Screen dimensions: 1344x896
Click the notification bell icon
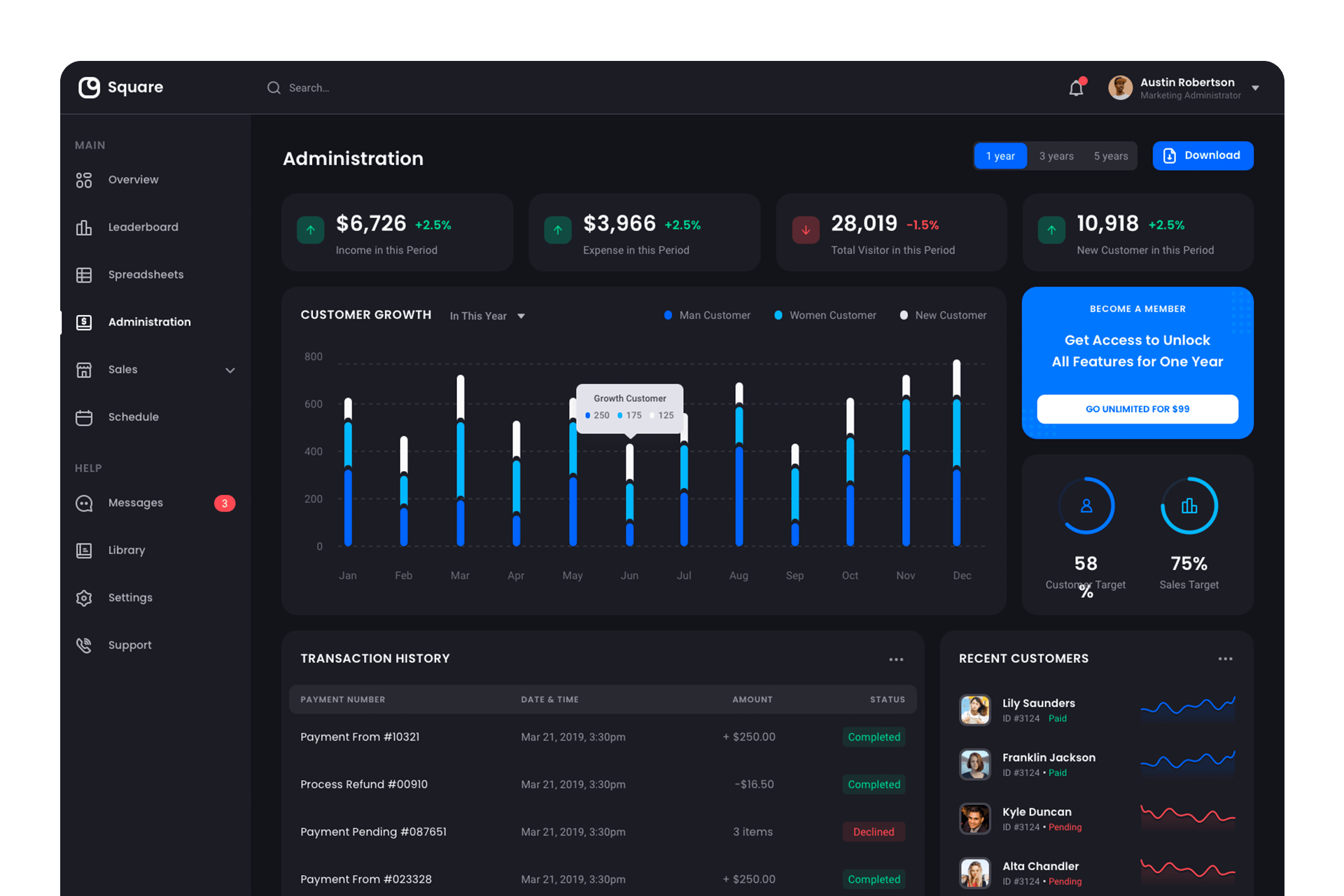(x=1076, y=88)
